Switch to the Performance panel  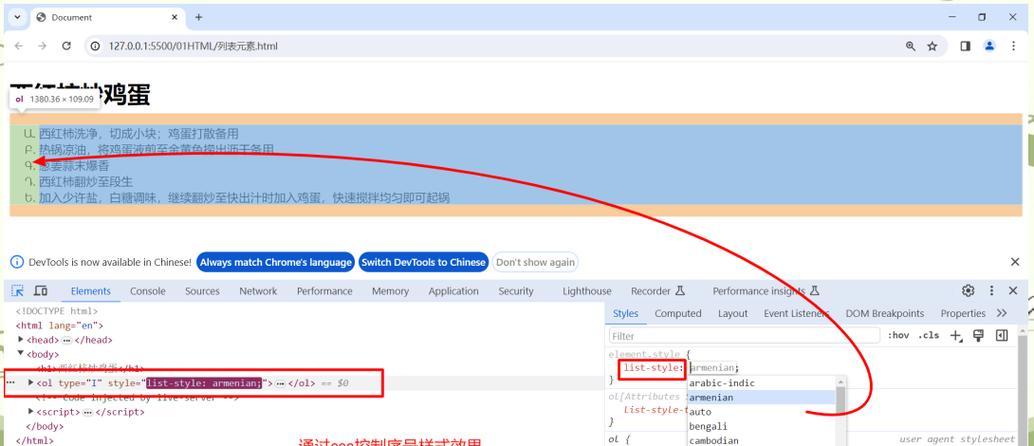click(x=324, y=291)
